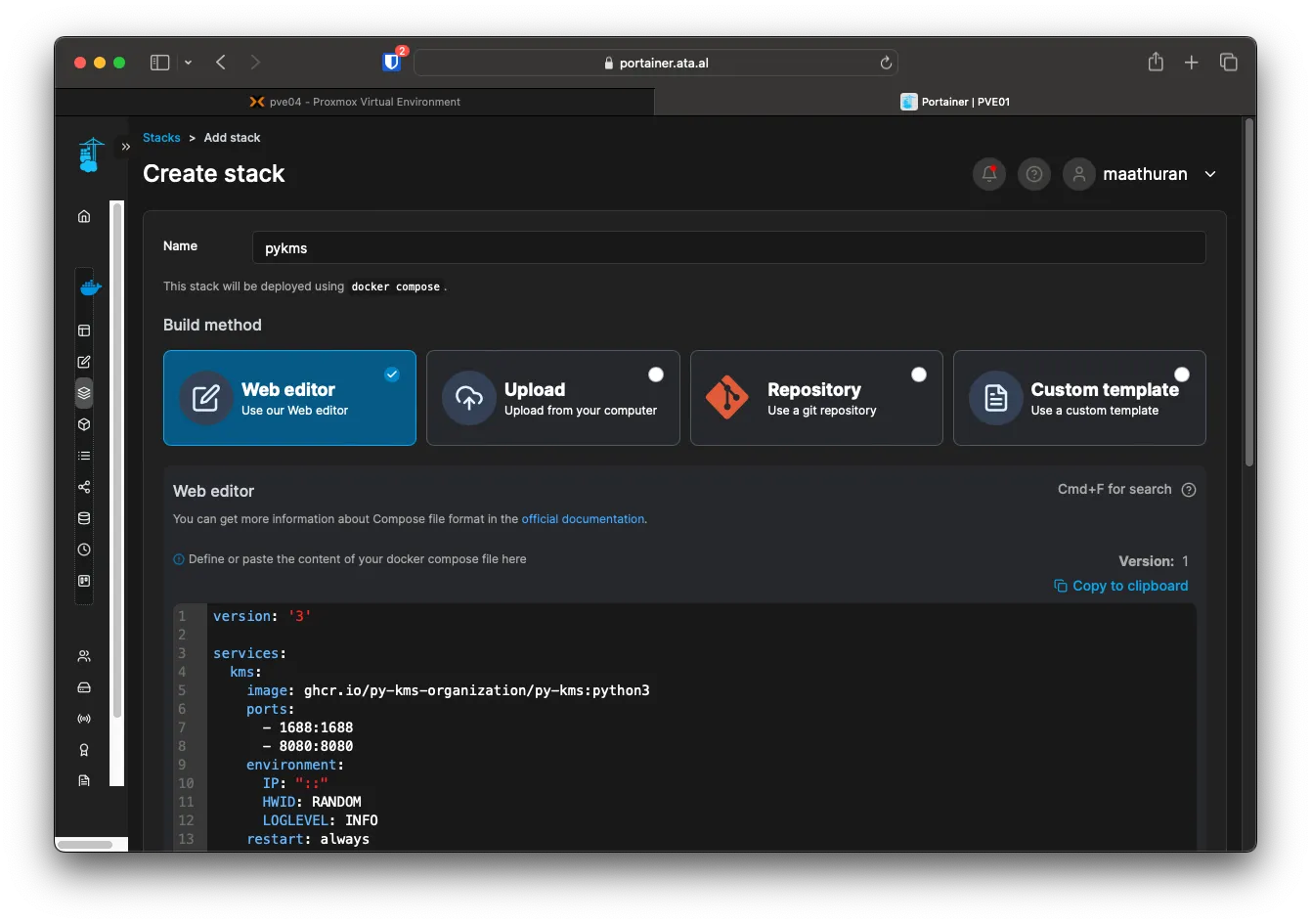Click the Portainer logo in sidebar
Viewport: 1311px width, 924px height.
tap(91, 154)
